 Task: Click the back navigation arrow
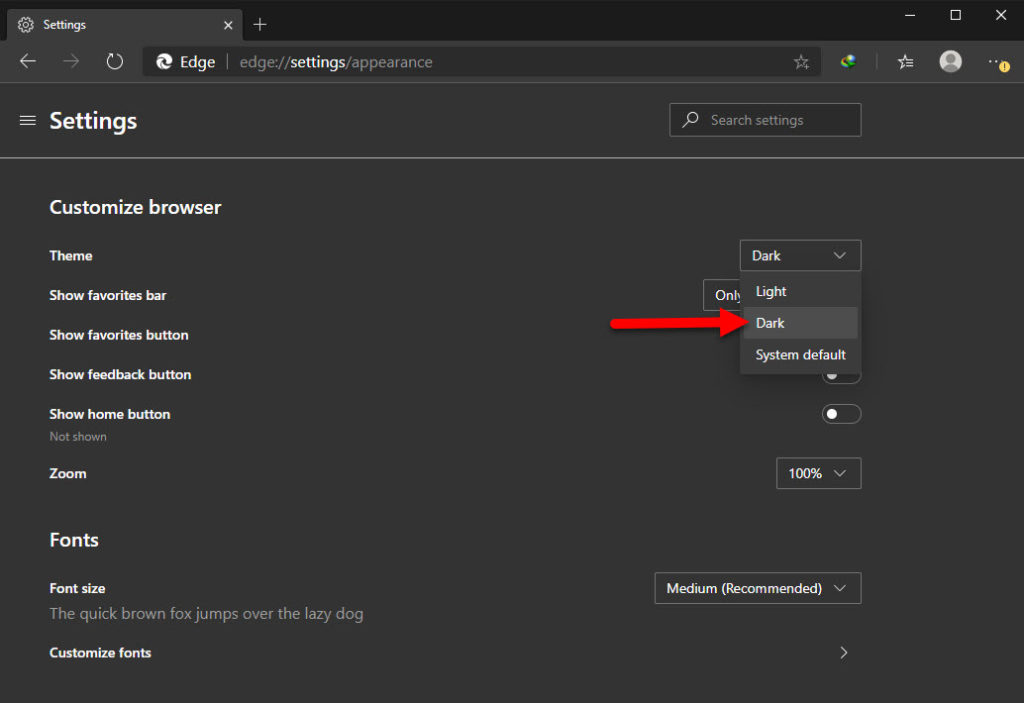[27, 61]
